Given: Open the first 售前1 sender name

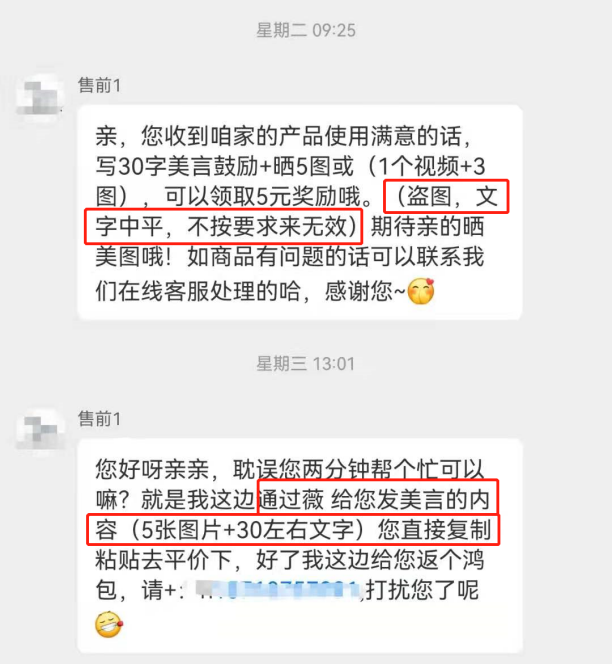Looking at the screenshot, I should [x=99, y=86].
